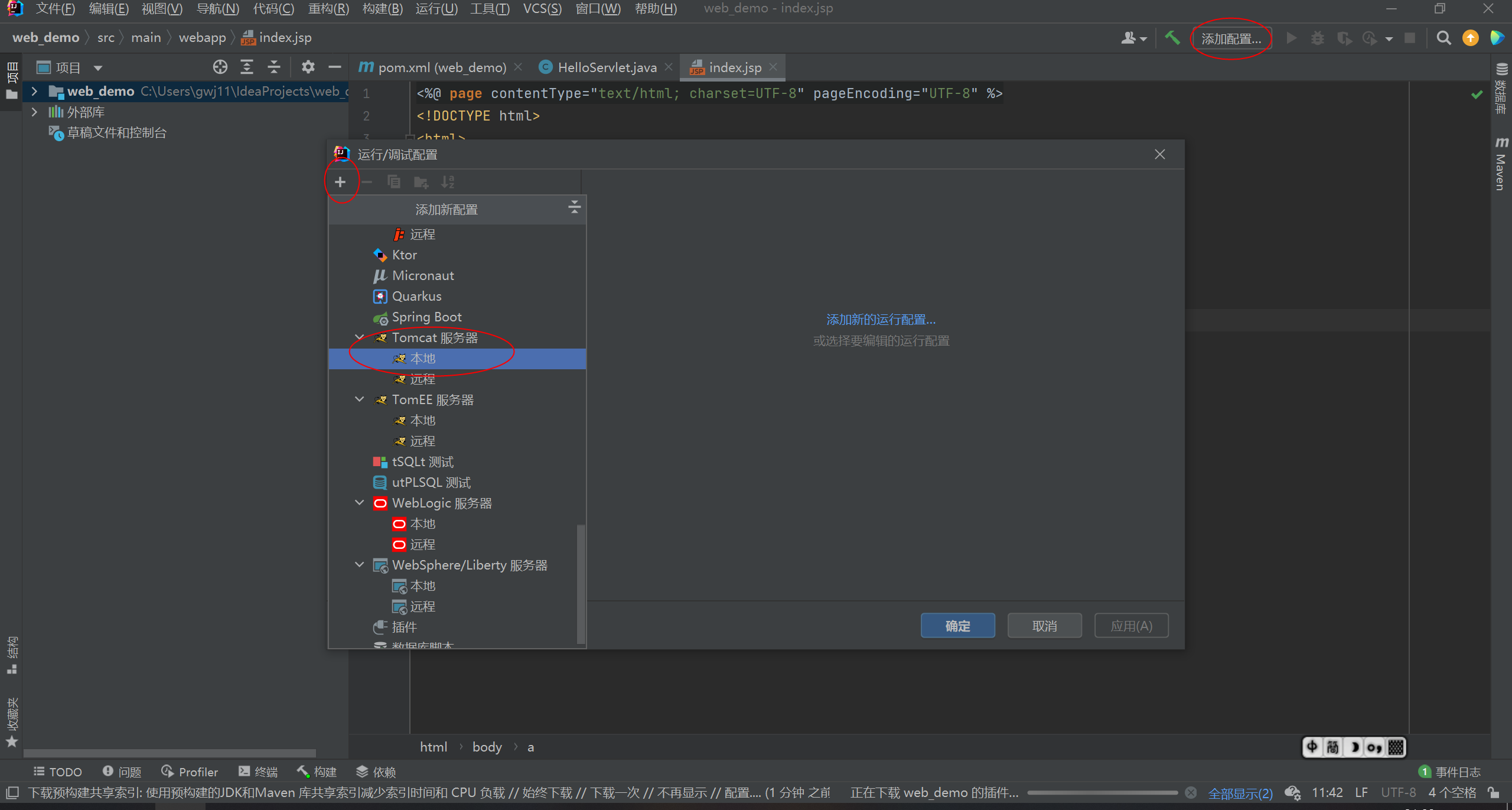The height and width of the screenshot is (810, 1512).
Task: Click the 添加新的运行配置... link
Action: (881, 320)
